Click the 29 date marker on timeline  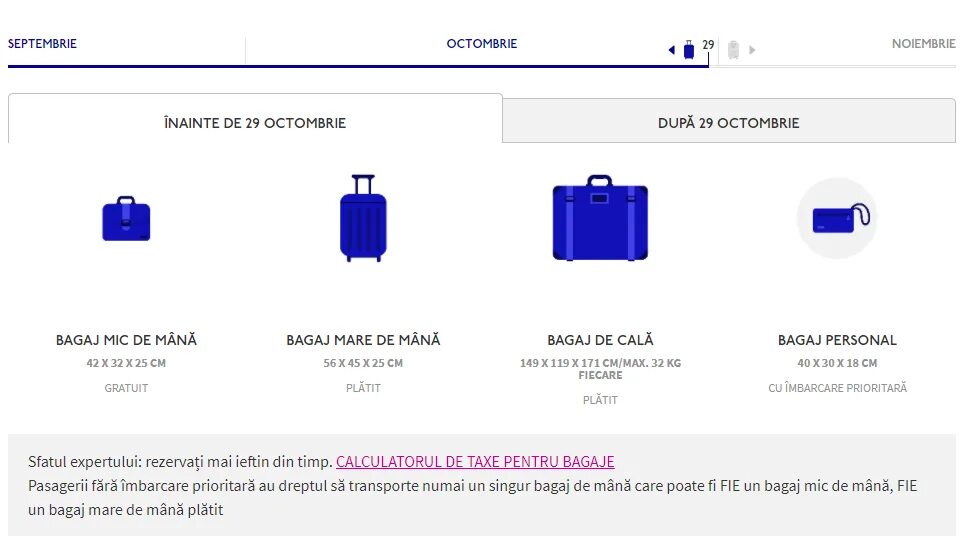[x=708, y=45]
